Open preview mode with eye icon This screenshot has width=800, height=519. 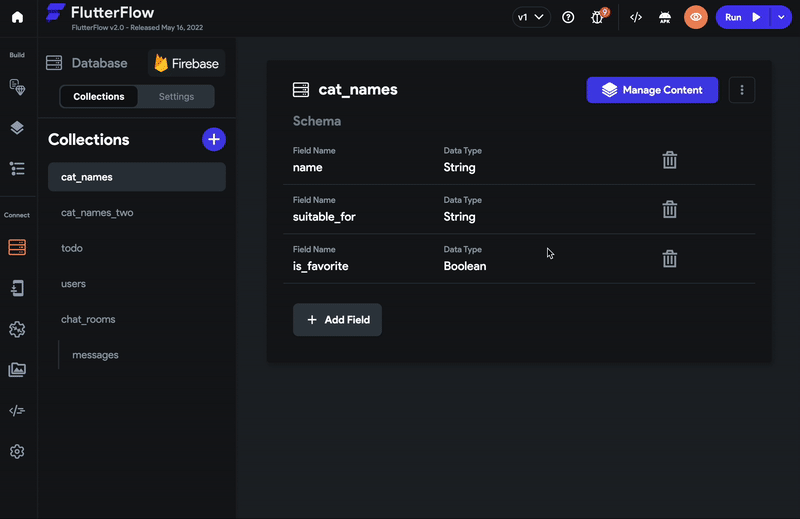coord(695,17)
